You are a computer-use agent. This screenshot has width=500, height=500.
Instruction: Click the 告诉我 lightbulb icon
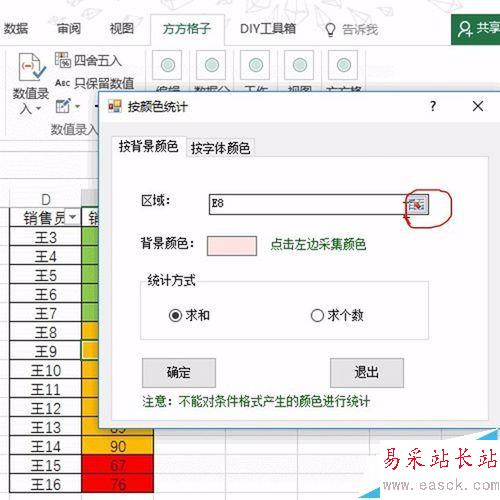[x=330, y=30]
